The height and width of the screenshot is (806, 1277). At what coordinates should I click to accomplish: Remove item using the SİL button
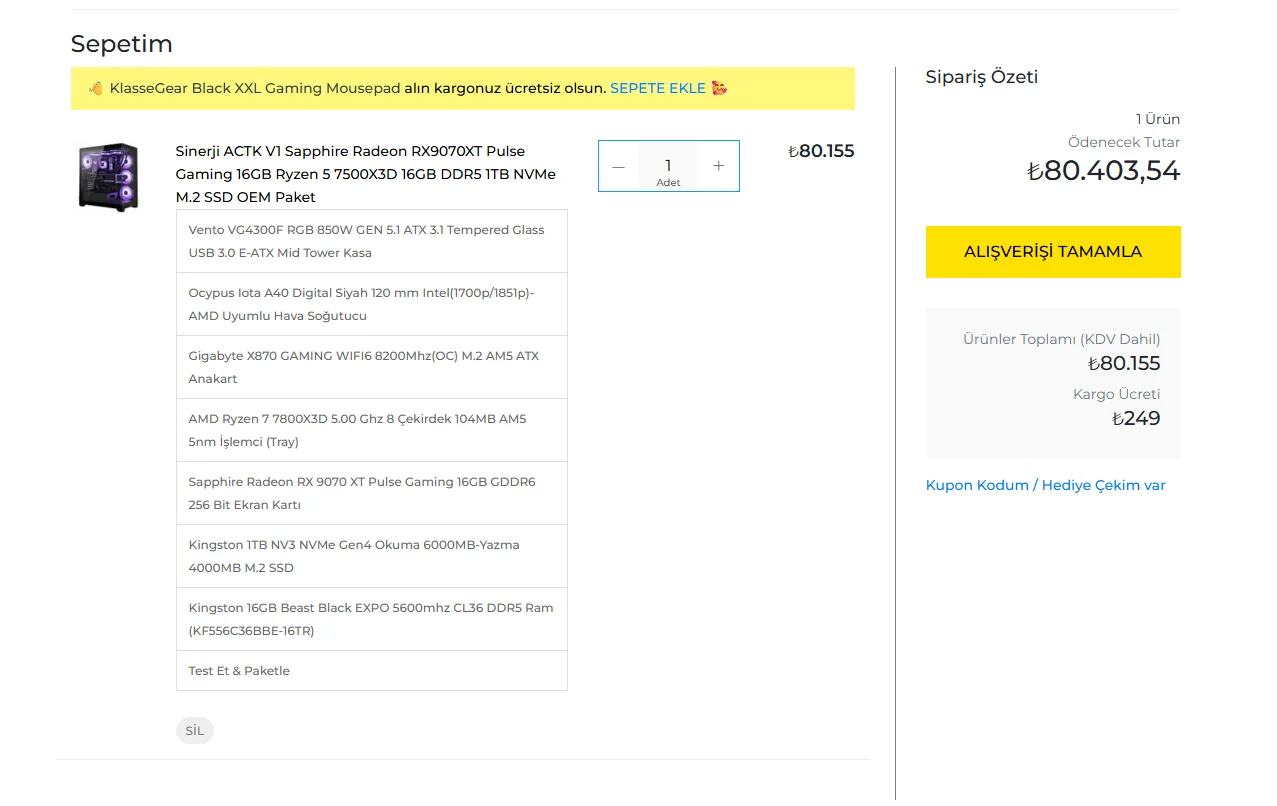click(195, 731)
